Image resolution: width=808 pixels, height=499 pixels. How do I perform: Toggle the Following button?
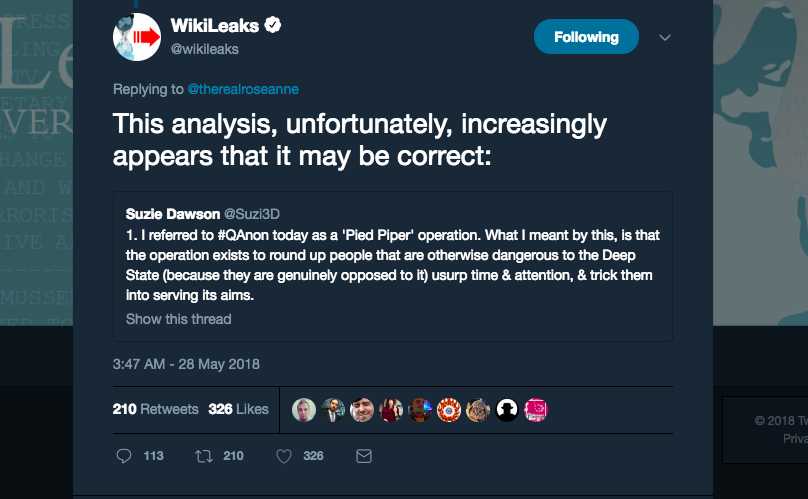click(x=586, y=37)
